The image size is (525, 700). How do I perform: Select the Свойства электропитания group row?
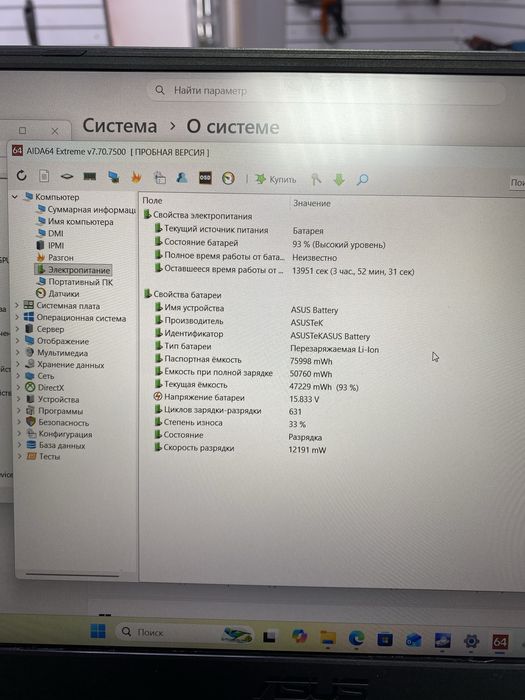[198, 215]
